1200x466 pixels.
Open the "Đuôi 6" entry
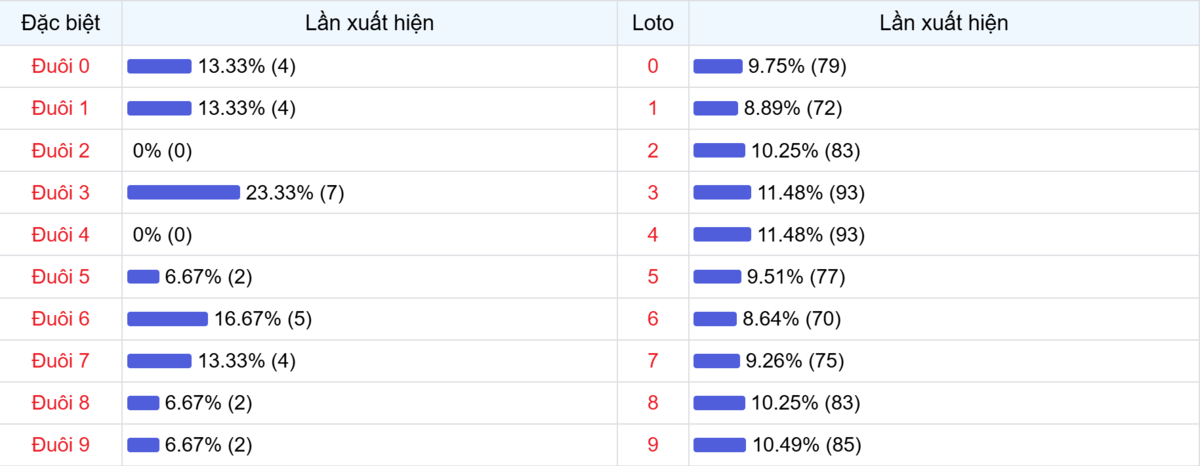(x=61, y=318)
